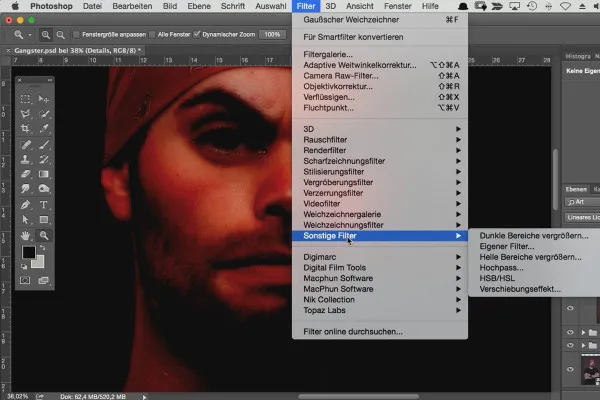Select the Eraser tool
The image size is (600, 400).
(x=25, y=174)
